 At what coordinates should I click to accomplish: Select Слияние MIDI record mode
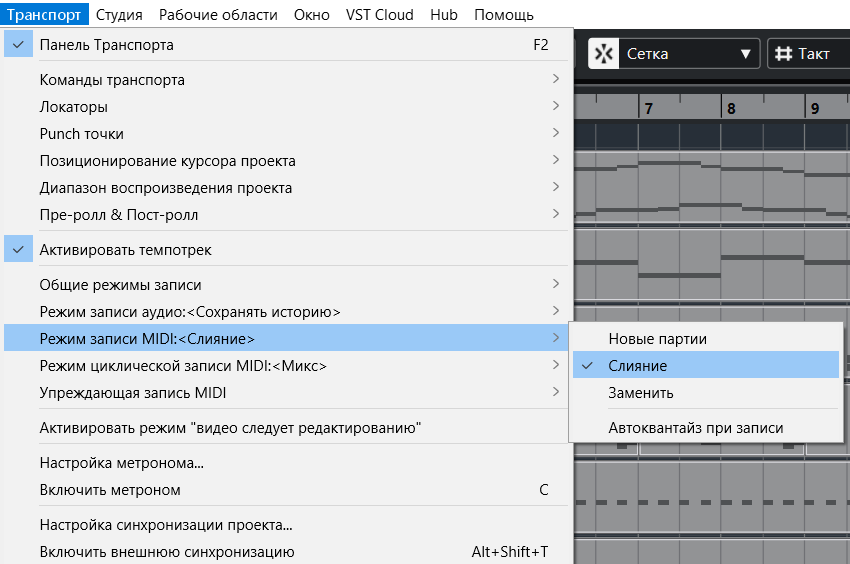coord(638,366)
